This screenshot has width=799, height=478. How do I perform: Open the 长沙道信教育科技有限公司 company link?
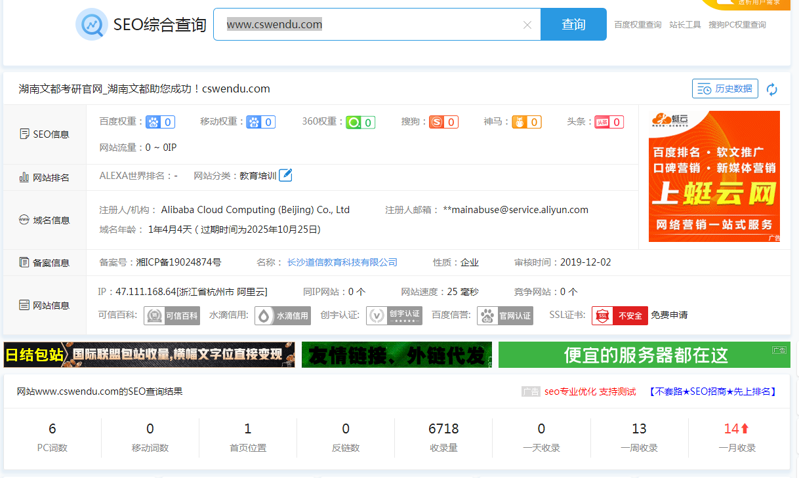click(x=342, y=262)
